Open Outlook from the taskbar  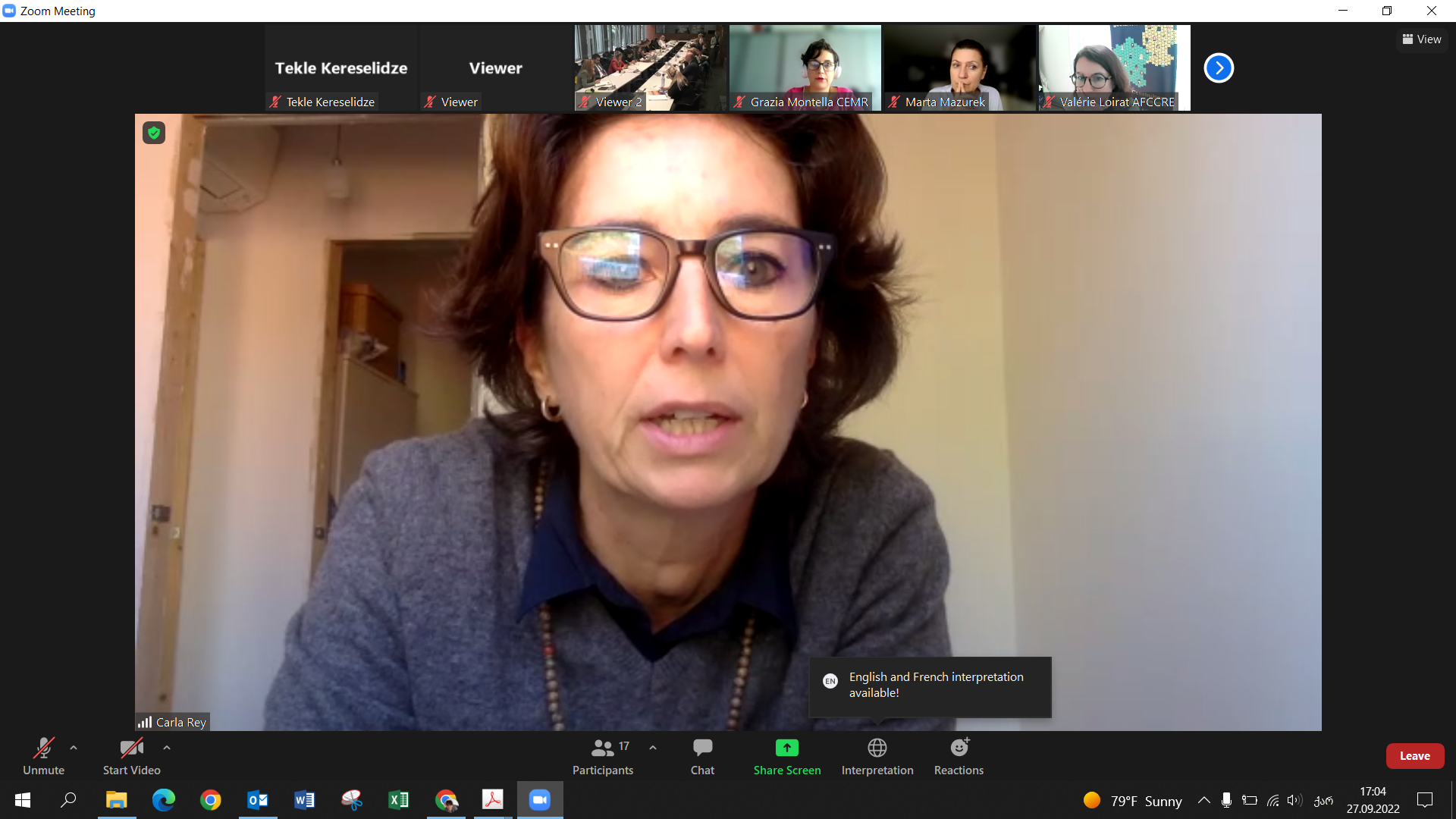pos(258,800)
